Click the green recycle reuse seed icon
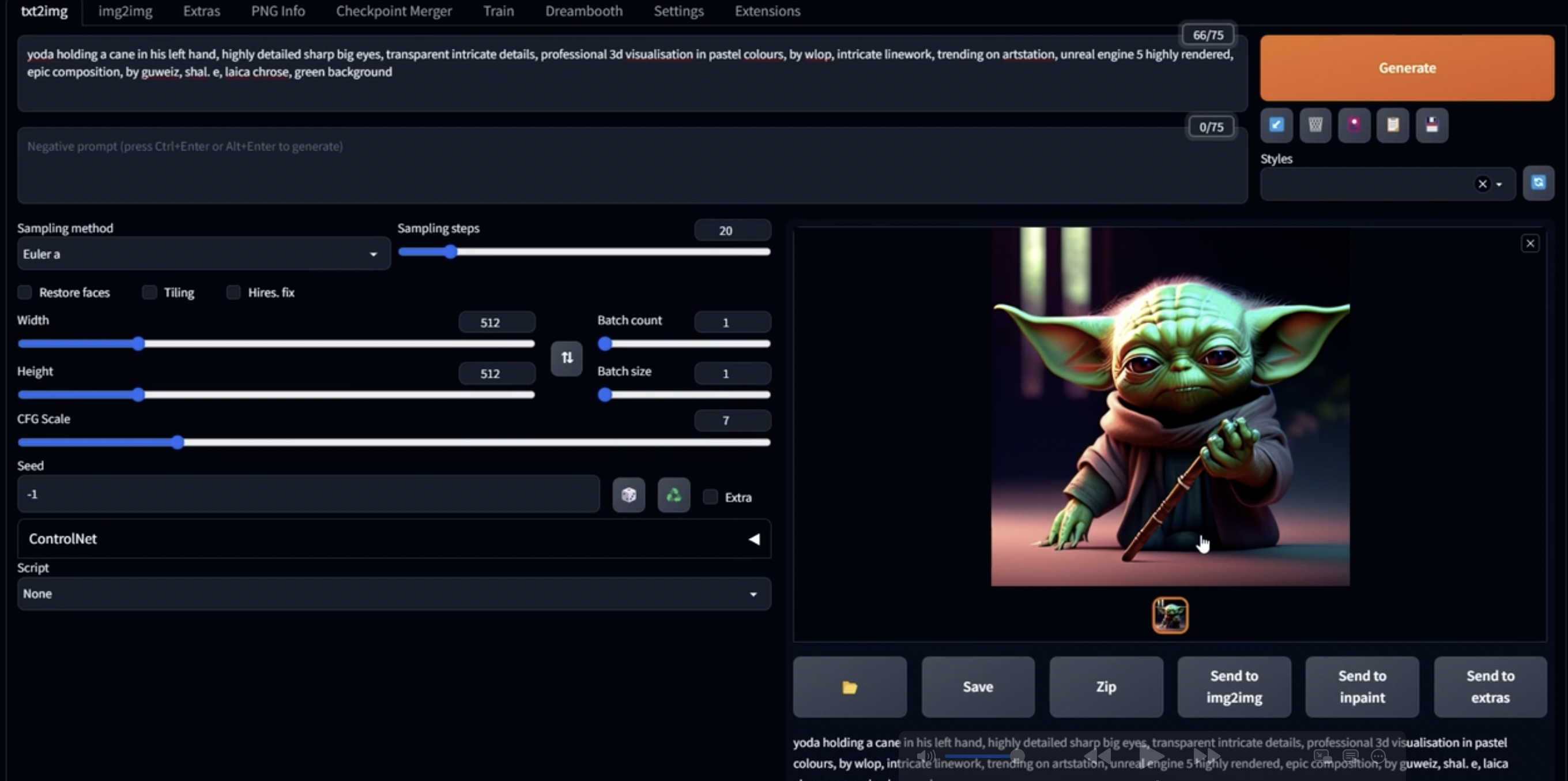The image size is (1568, 781). pyautogui.click(x=674, y=495)
